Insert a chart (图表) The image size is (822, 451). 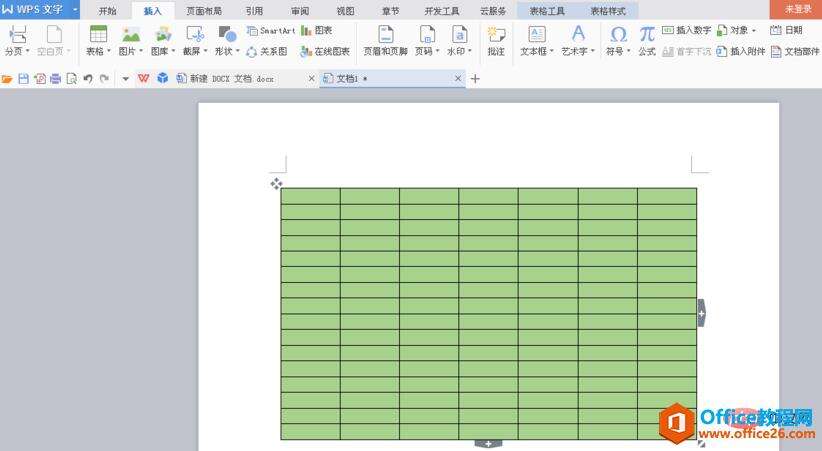(316, 30)
